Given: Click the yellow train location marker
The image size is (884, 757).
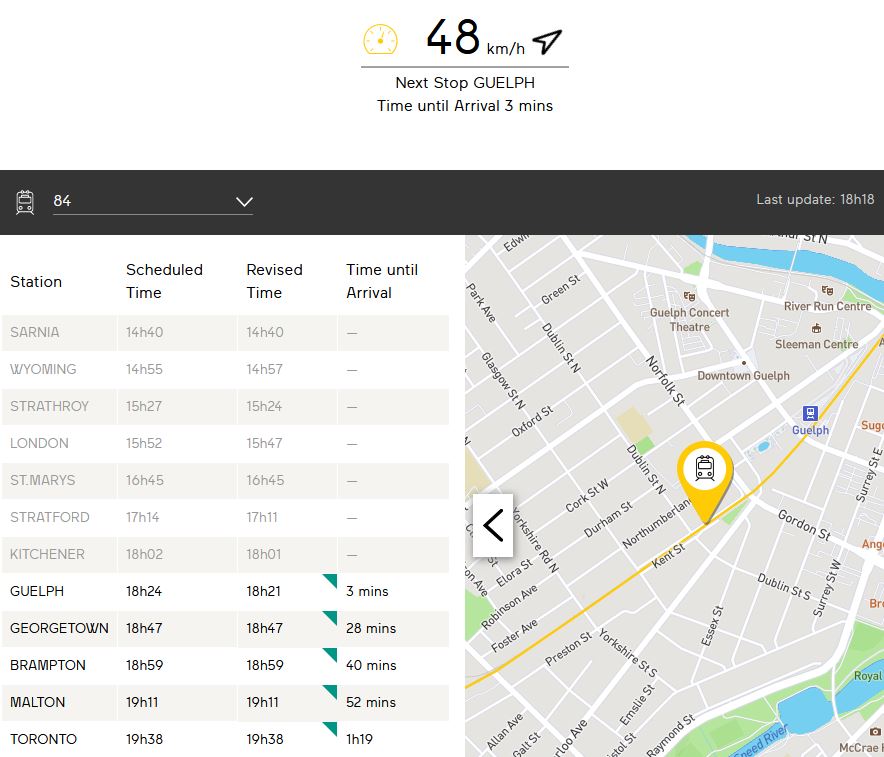Looking at the screenshot, I should point(705,473).
